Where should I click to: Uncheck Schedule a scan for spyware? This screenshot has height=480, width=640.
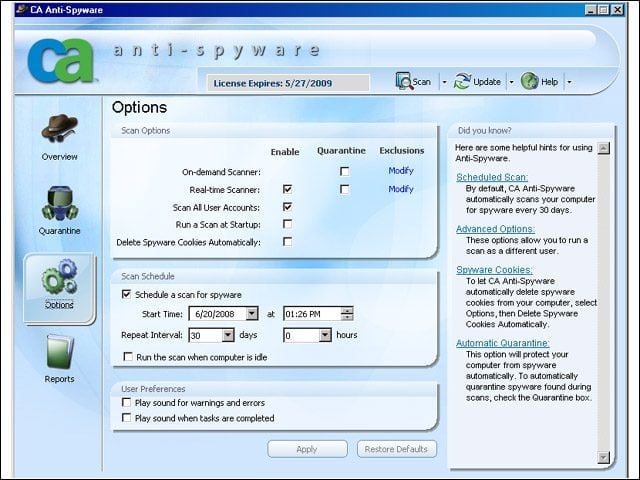click(127, 294)
